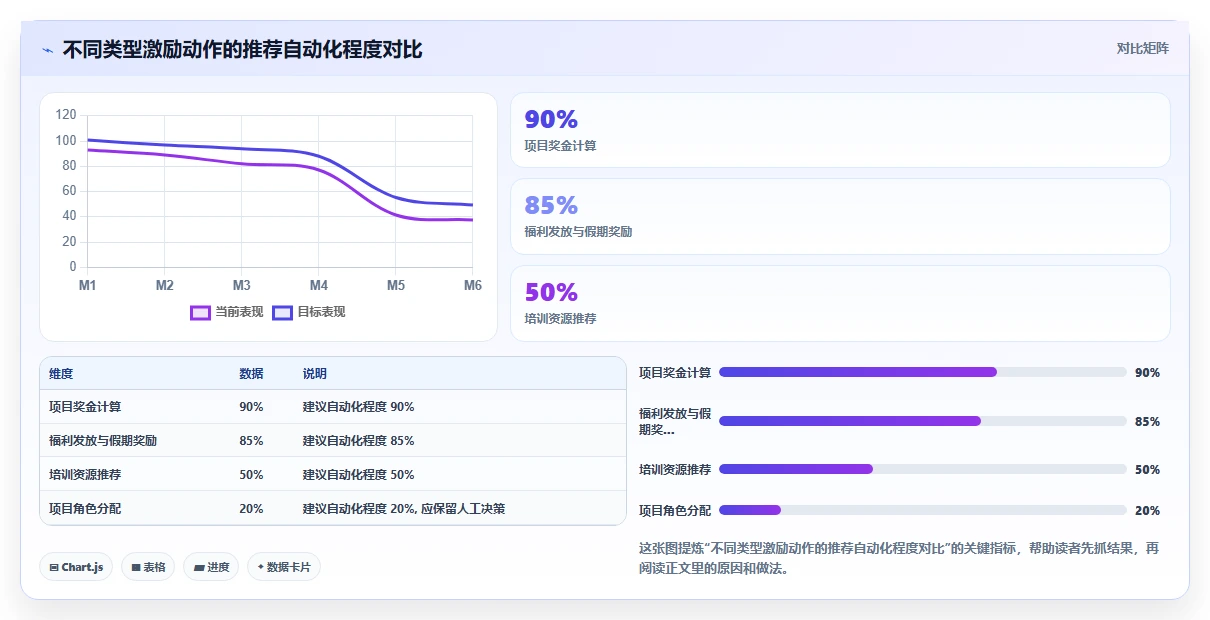Click the icon in Chart.js chip
Image resolution: width=1210 pixels, height=620 pixels.
[x=54, y=568]
